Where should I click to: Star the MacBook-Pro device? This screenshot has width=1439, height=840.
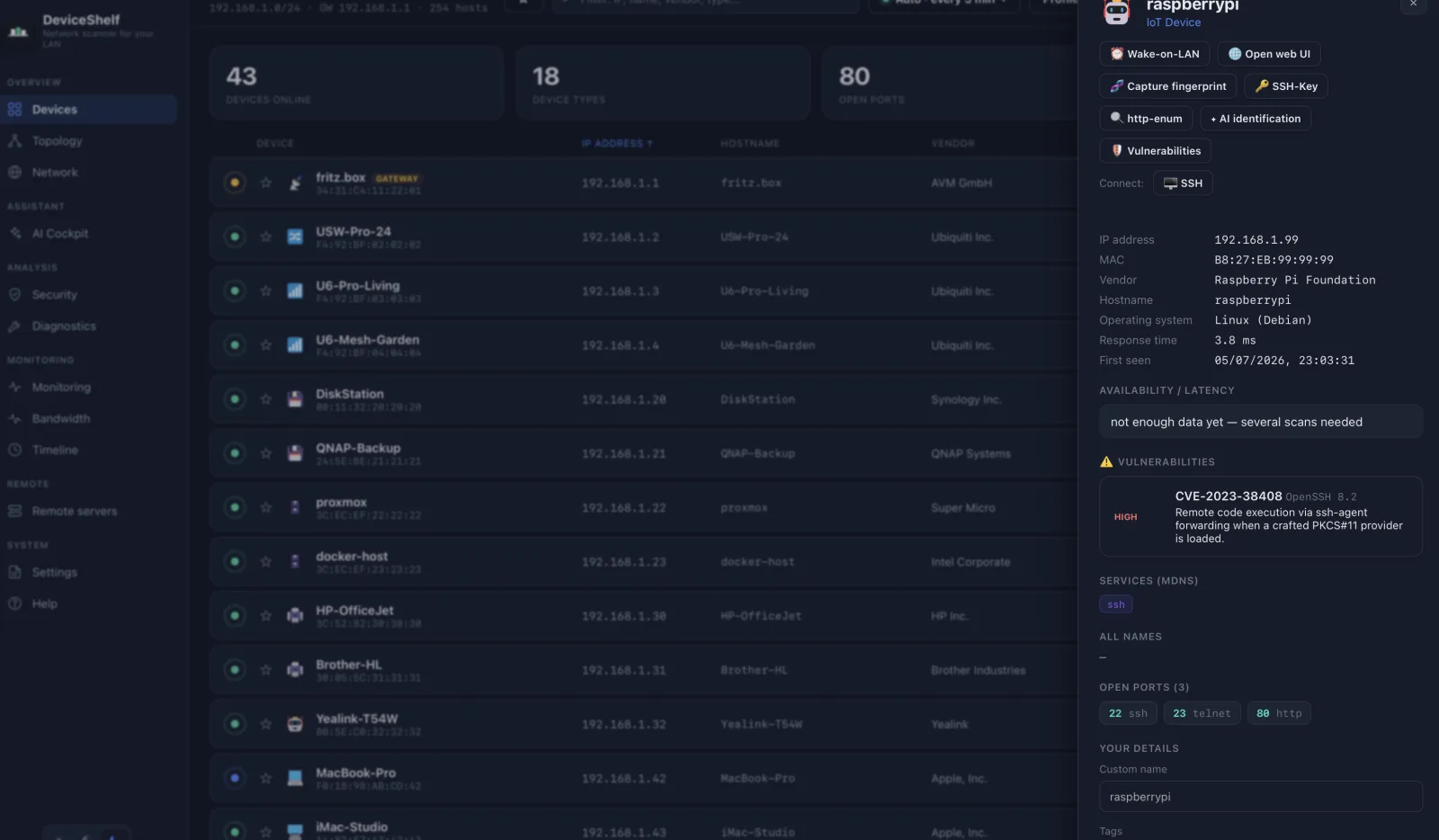click(265, 779)
